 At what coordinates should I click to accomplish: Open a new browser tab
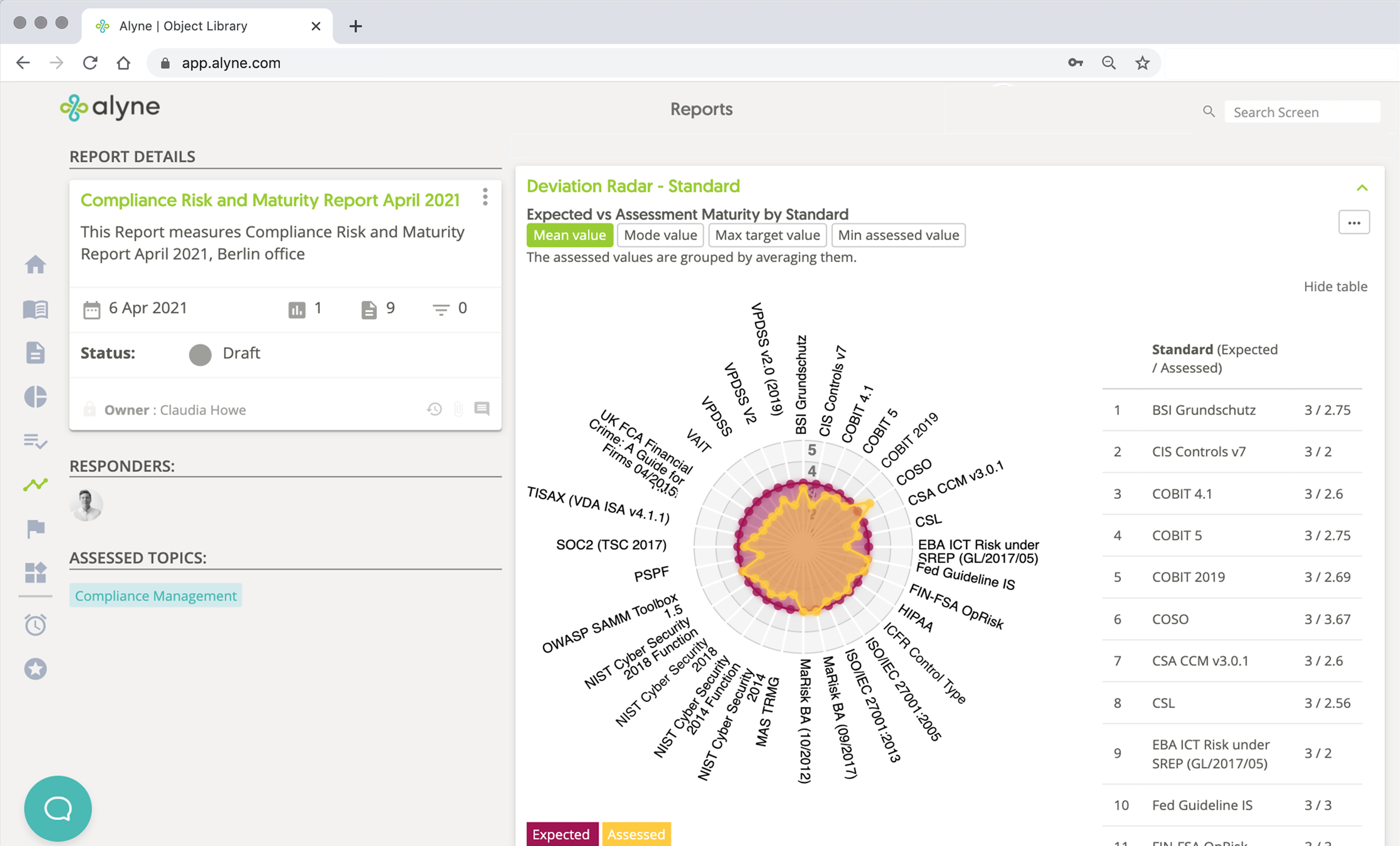tap(356, 26)
